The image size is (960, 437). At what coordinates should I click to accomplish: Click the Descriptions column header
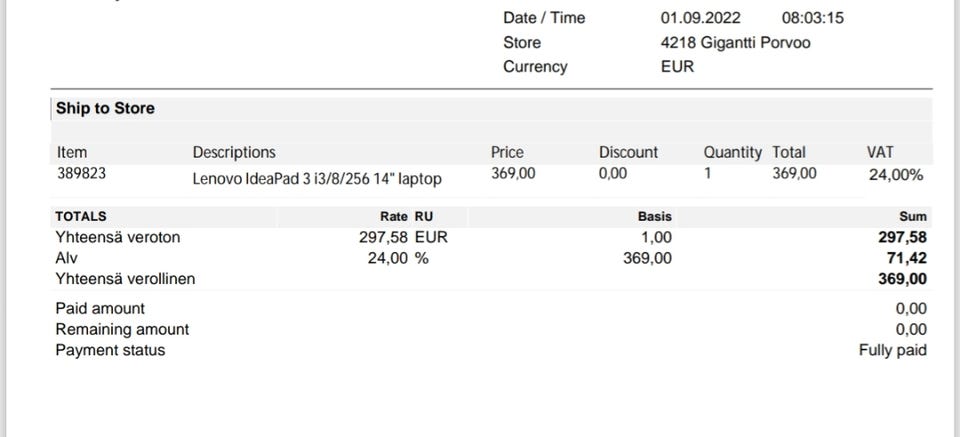pos(234,152)
